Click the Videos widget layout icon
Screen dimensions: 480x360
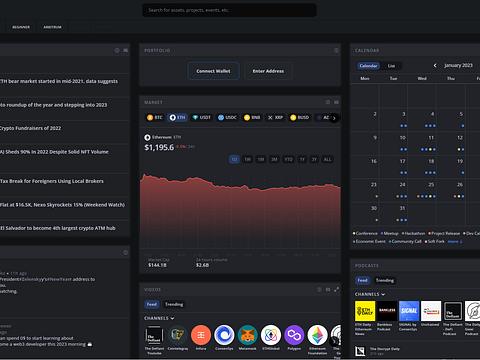(328, 290)
